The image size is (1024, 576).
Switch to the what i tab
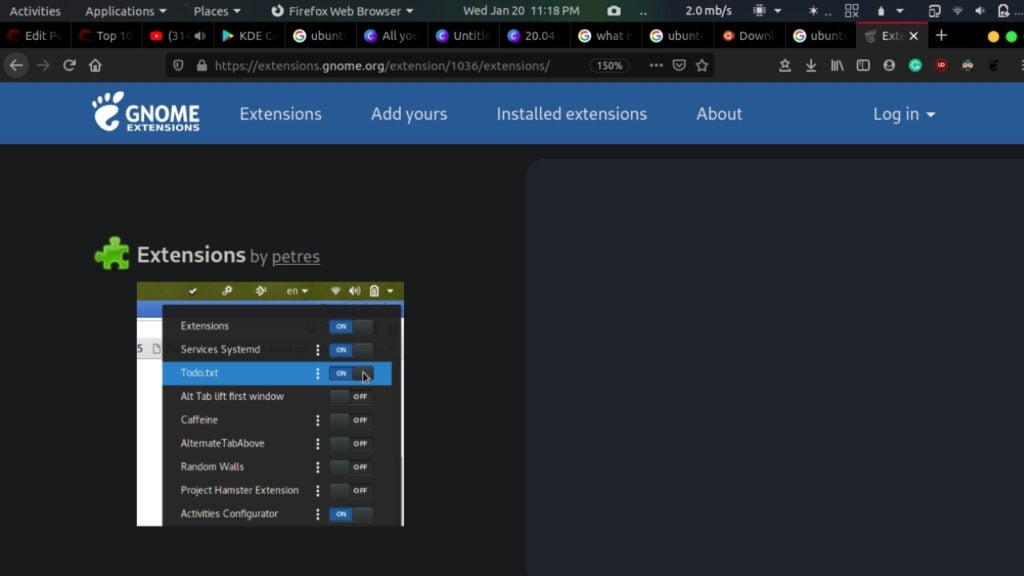(x=605, y=36)
